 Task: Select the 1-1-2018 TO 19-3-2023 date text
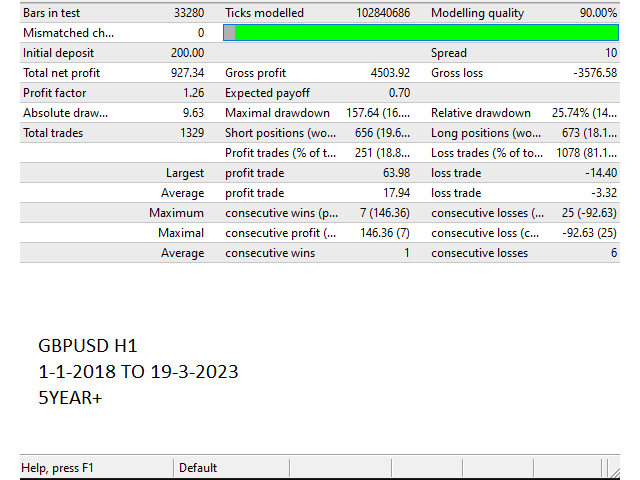138,372
